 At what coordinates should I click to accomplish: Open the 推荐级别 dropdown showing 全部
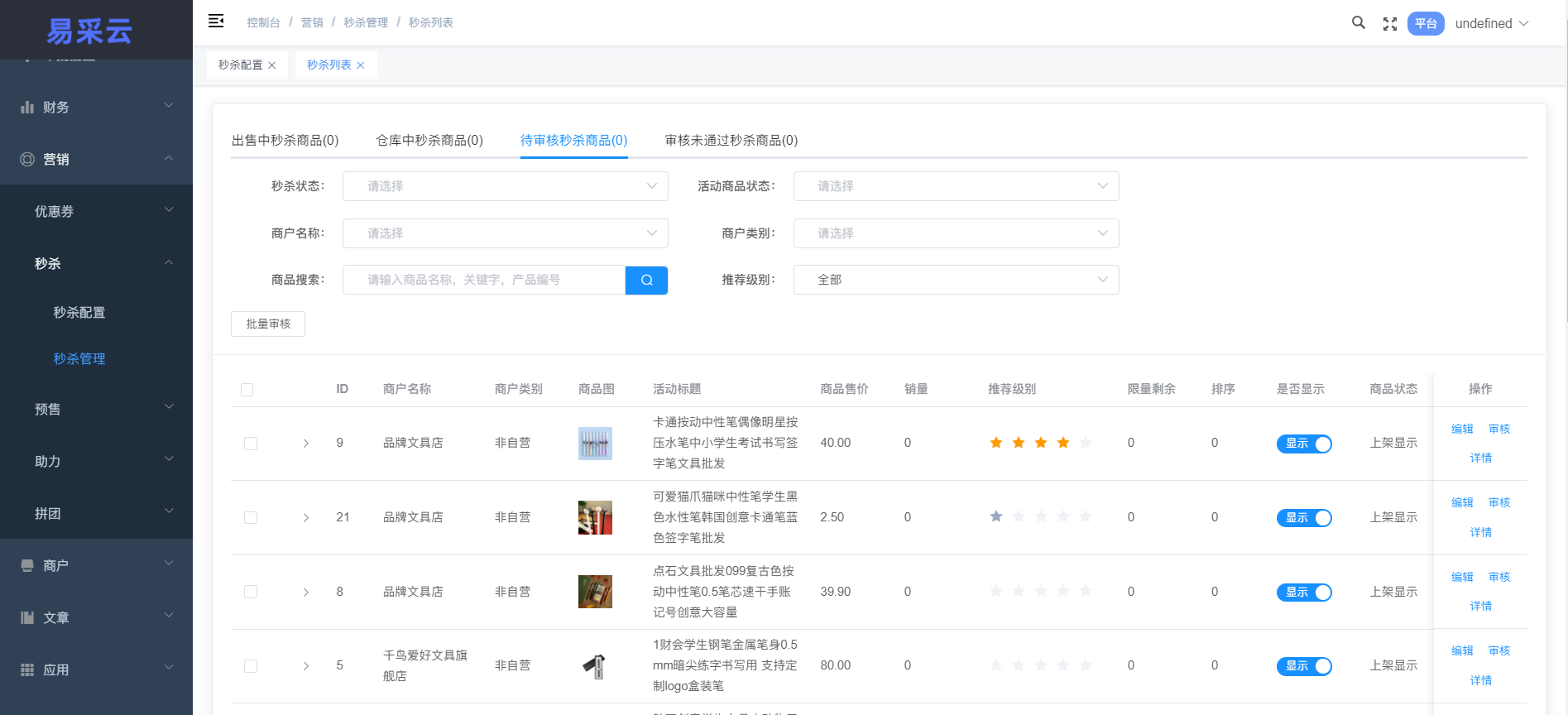click(x=956, y=280)
